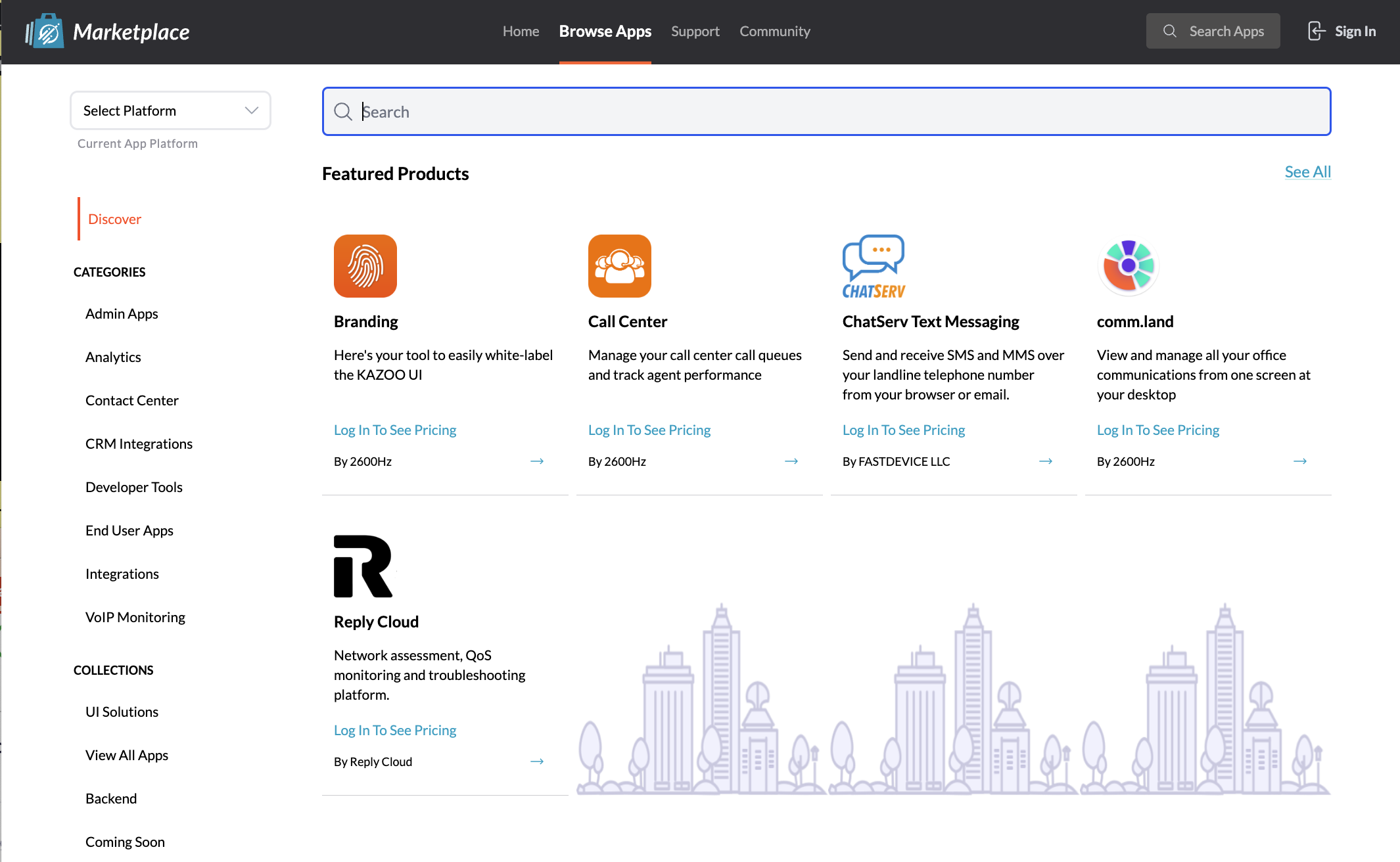The height and width of the screenshot is (862, 1400).
Task: Expand the Select Platform dropdown
Action: click(x=170, y=110)
